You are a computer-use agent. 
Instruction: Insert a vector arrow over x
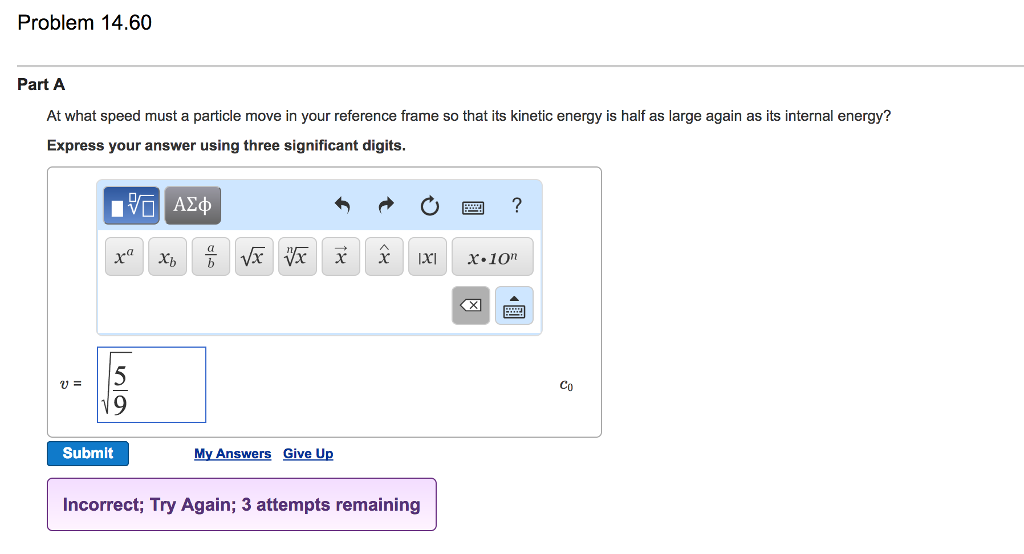coord(341,257)
